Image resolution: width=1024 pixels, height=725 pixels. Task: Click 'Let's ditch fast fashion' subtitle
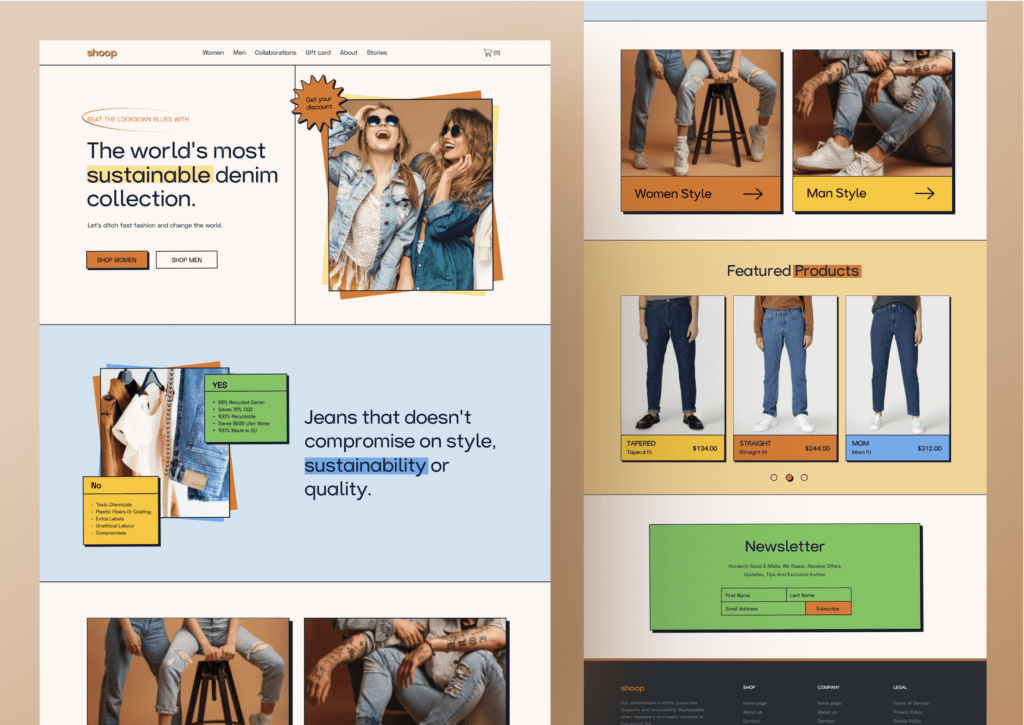click(155, 225)
